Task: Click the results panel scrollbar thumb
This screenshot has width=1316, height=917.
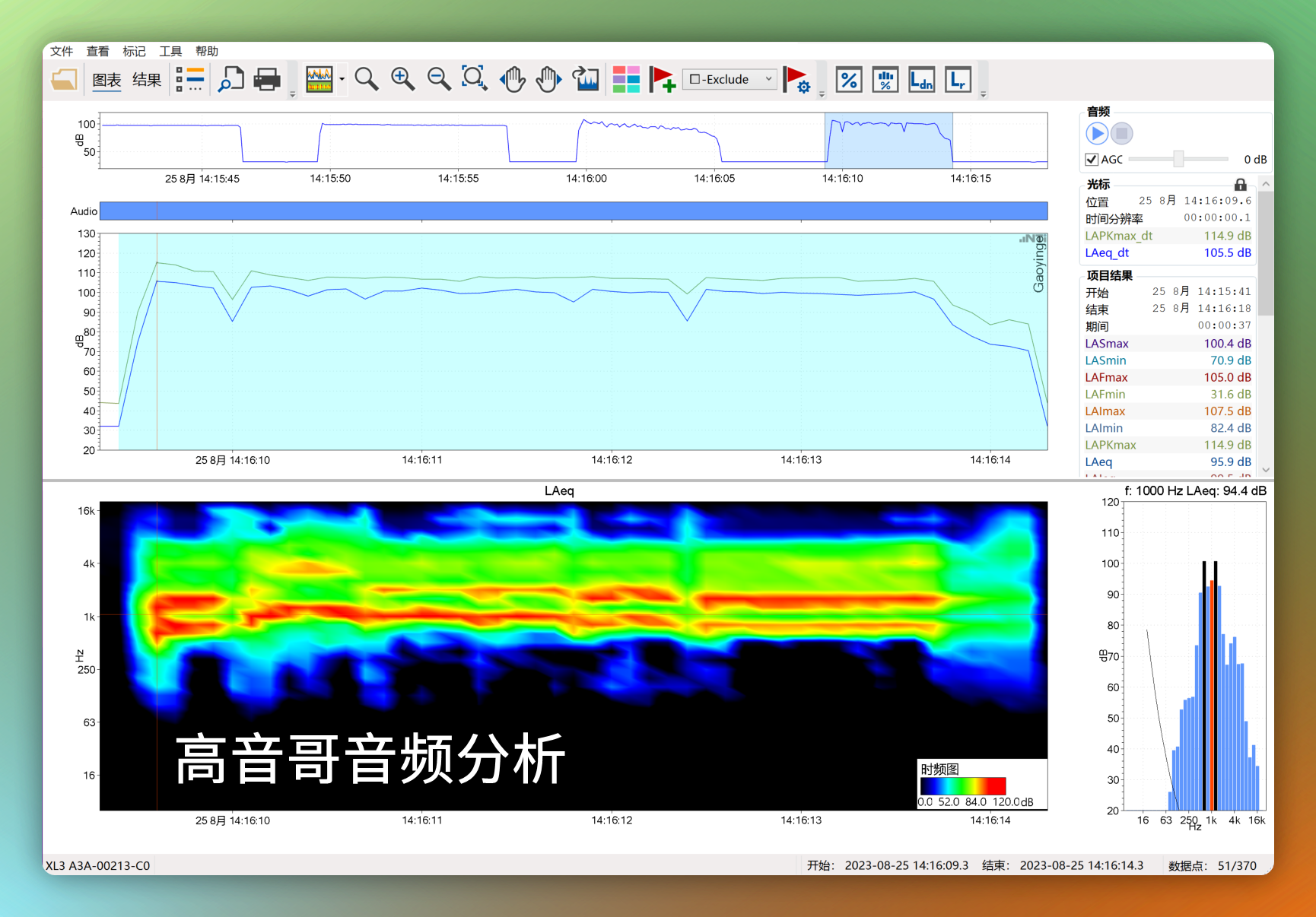Action: [x=1266, y=252]
